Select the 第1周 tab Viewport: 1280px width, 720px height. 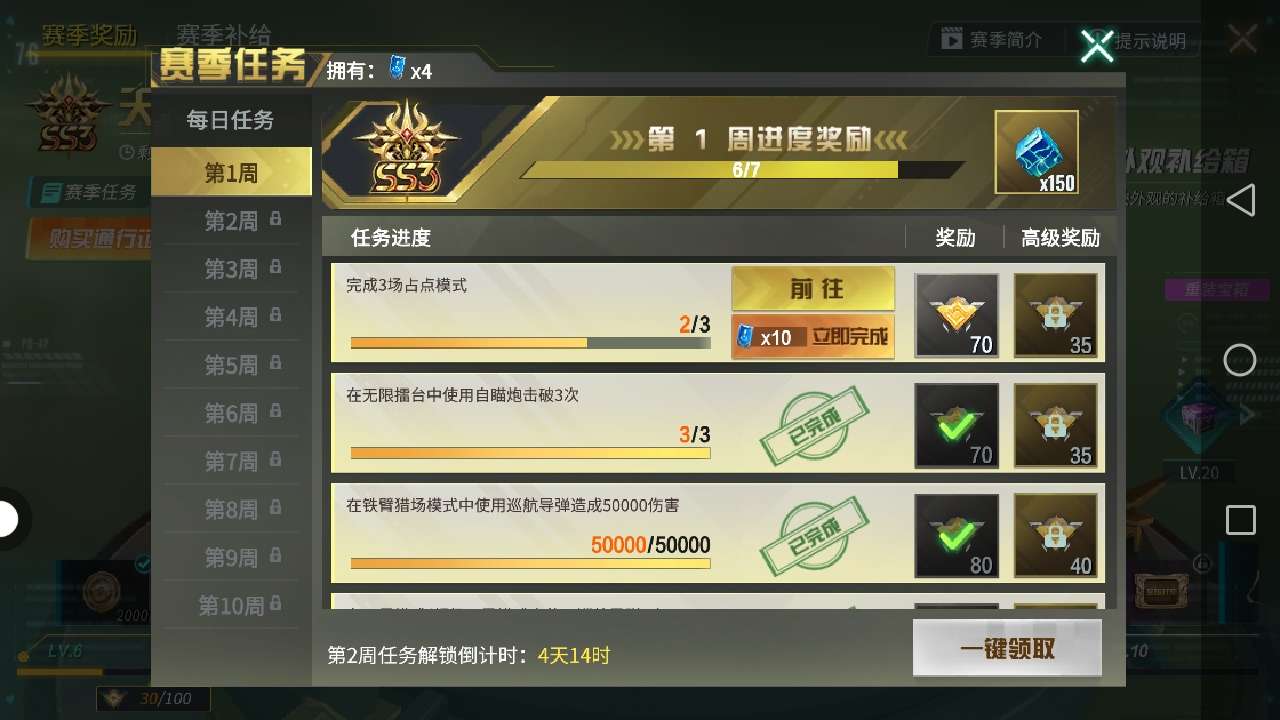pos(231,173)
